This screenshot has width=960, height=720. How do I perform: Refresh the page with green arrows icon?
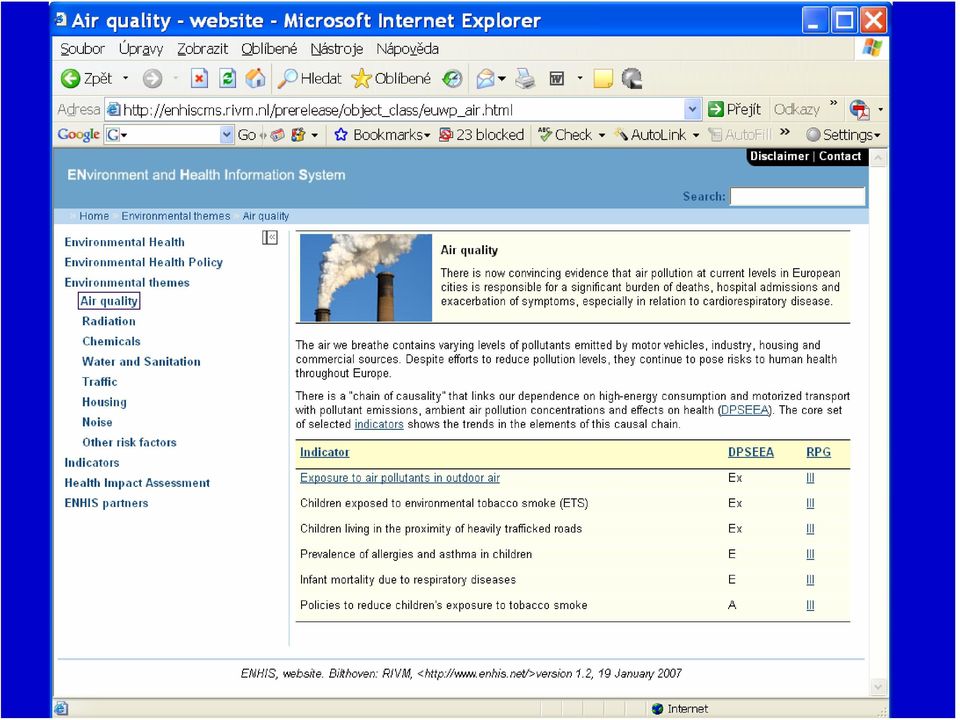pyautogui.click(x=228, y=78)
